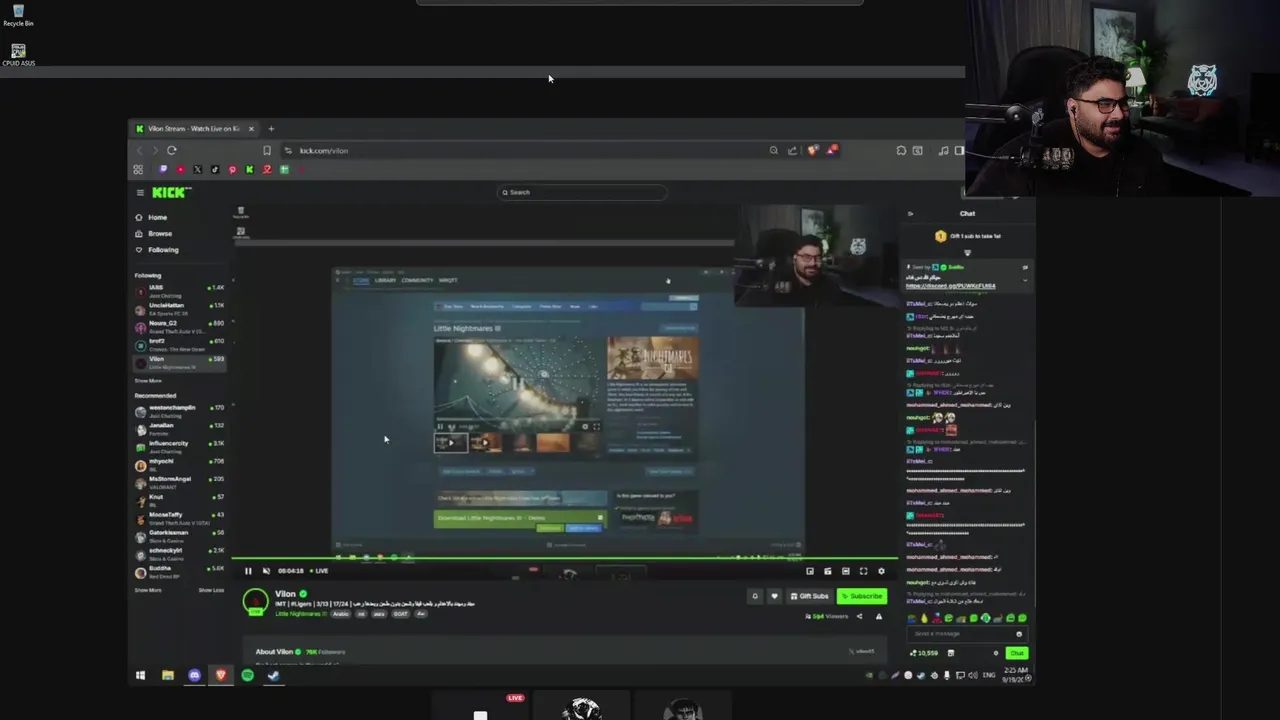
Task: Open the Discord link in pinned chat
Action: 950,286
